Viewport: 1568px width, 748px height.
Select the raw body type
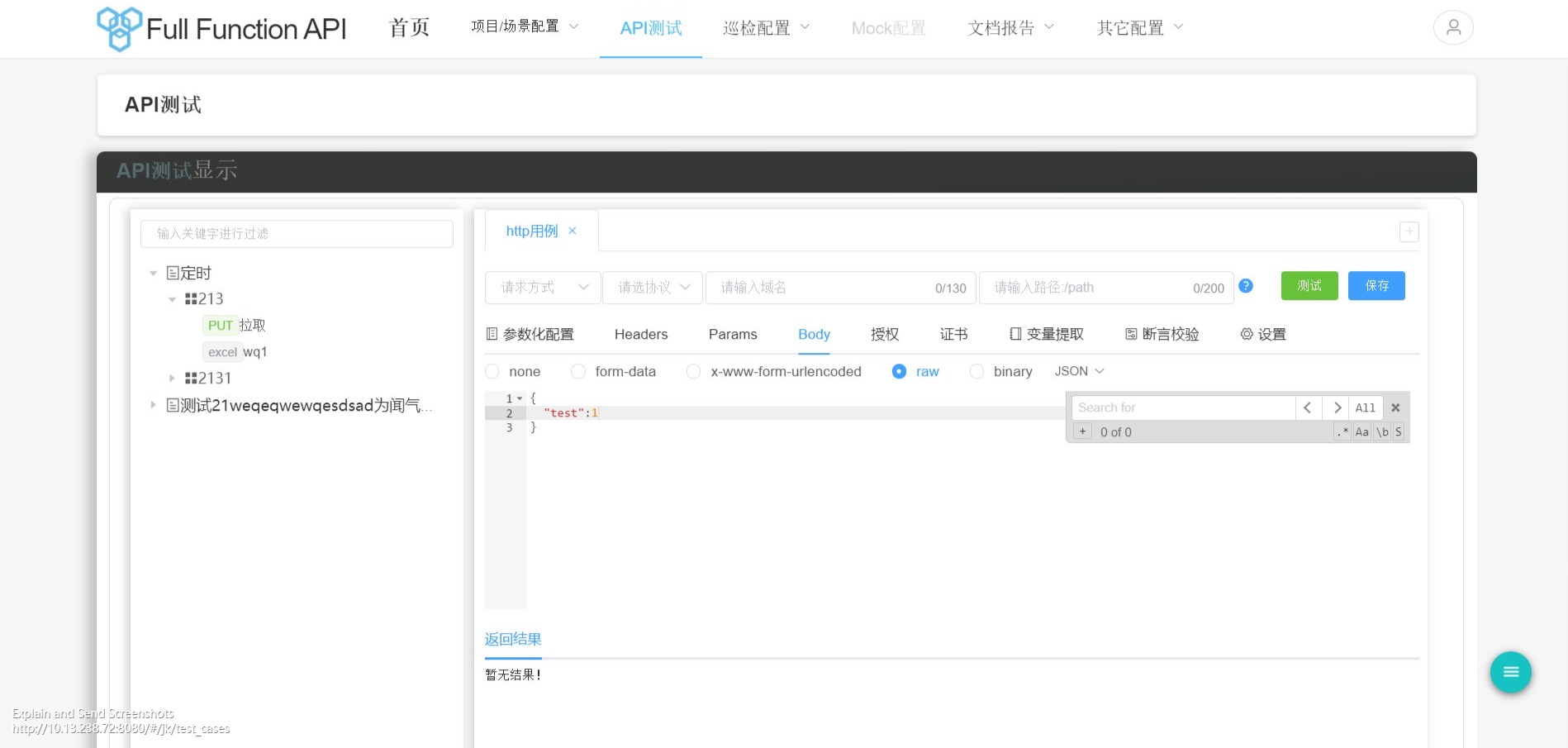(x=915, y=372)
